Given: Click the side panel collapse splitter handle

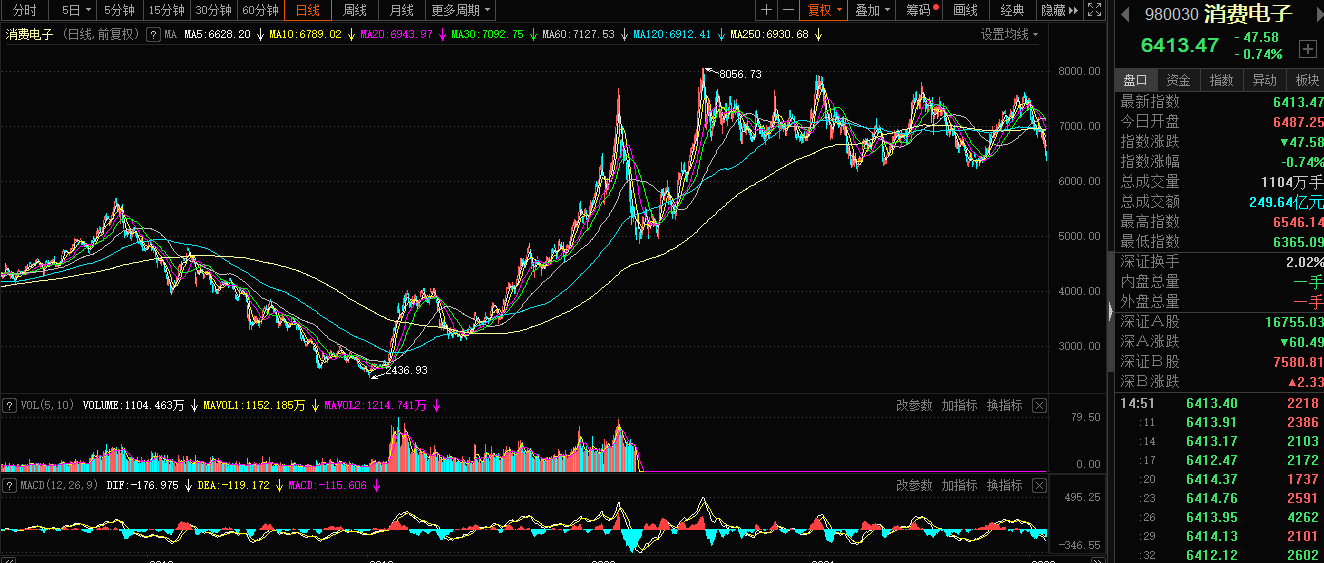Looking at the screenshot, I should 1110,313.
